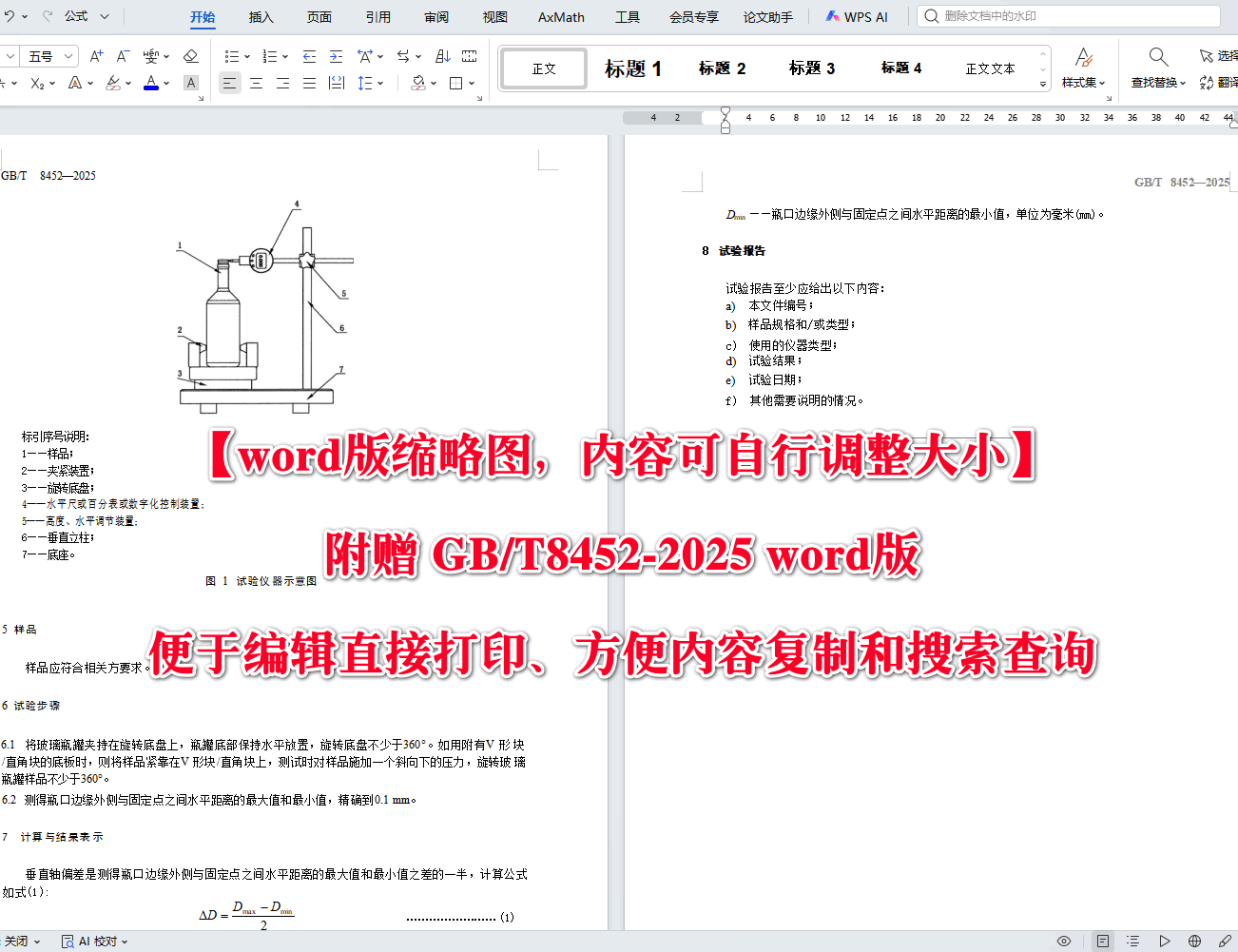Click the sort text icon
Viewport: 1238px width, 952px height.
(x=441, y=56)
